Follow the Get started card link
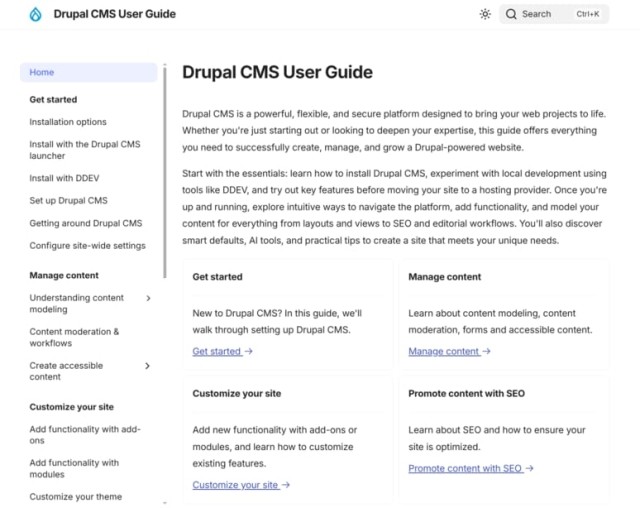This screenshot has height=508, width=640. coord(222,351)
